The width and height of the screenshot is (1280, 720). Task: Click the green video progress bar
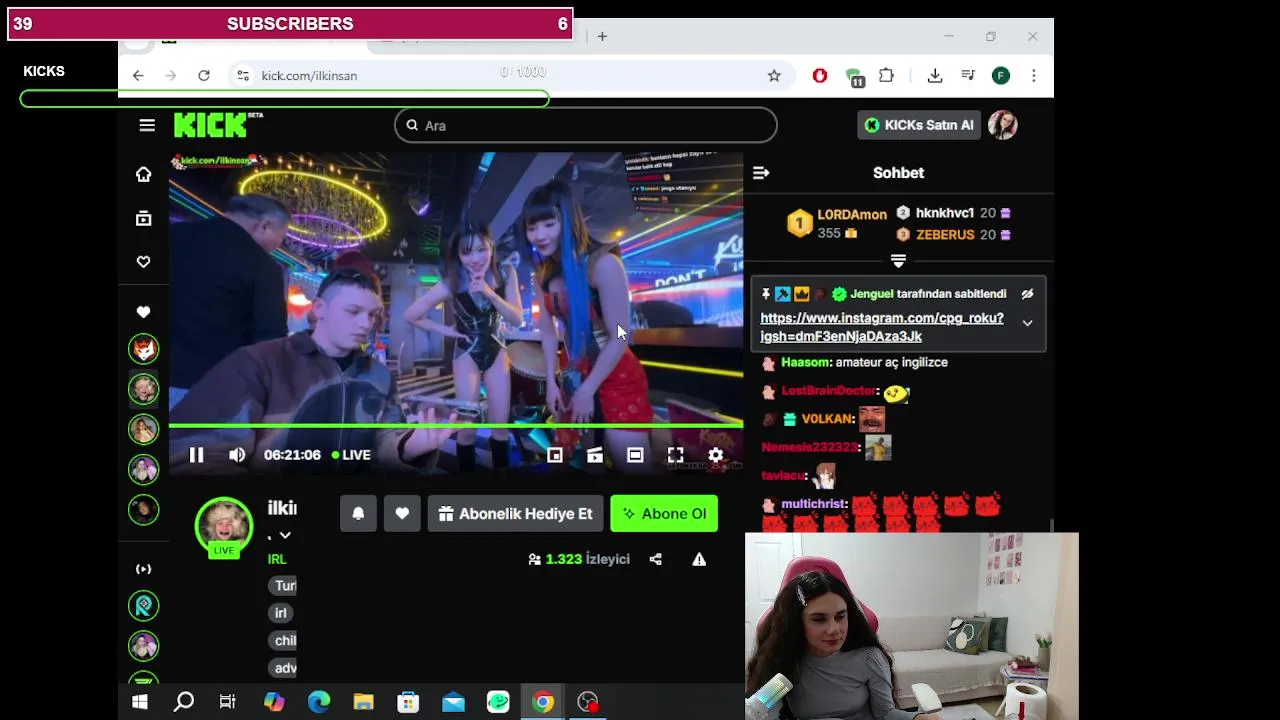pyautogui.click(x=456, y=426)
